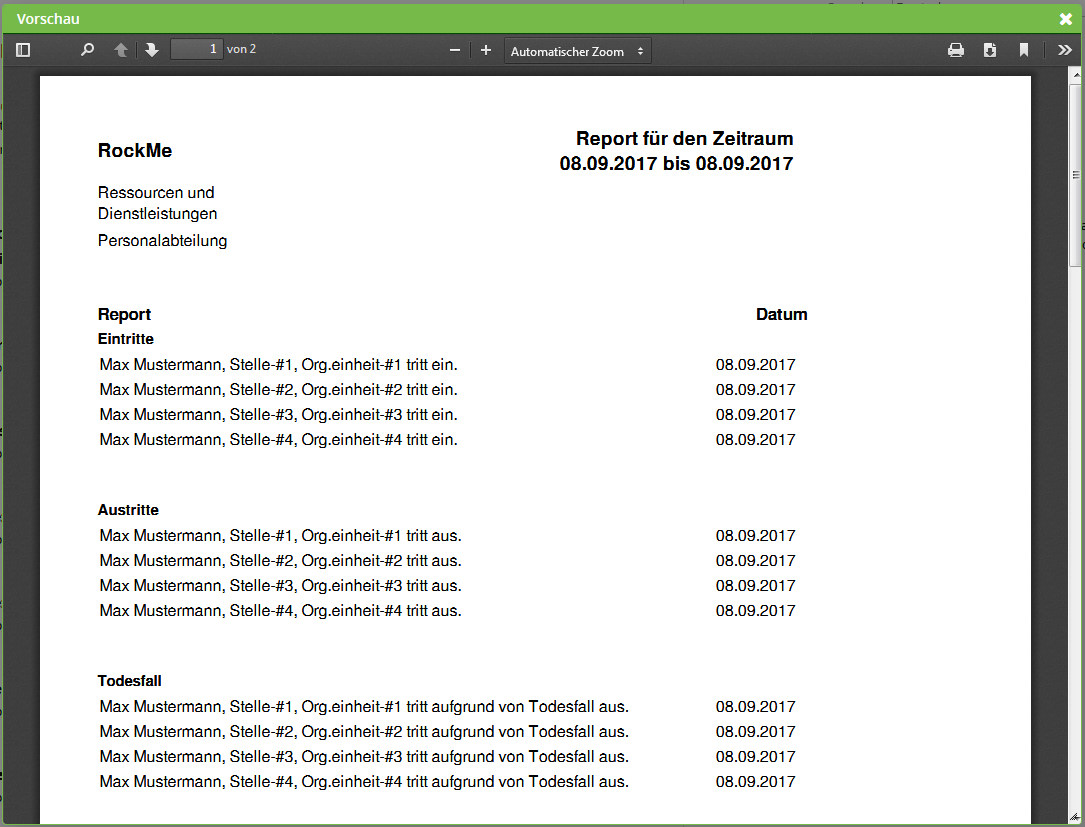Click the Datum column header
The height and width of the screenshot is (827, 1085).
point(781,314)
